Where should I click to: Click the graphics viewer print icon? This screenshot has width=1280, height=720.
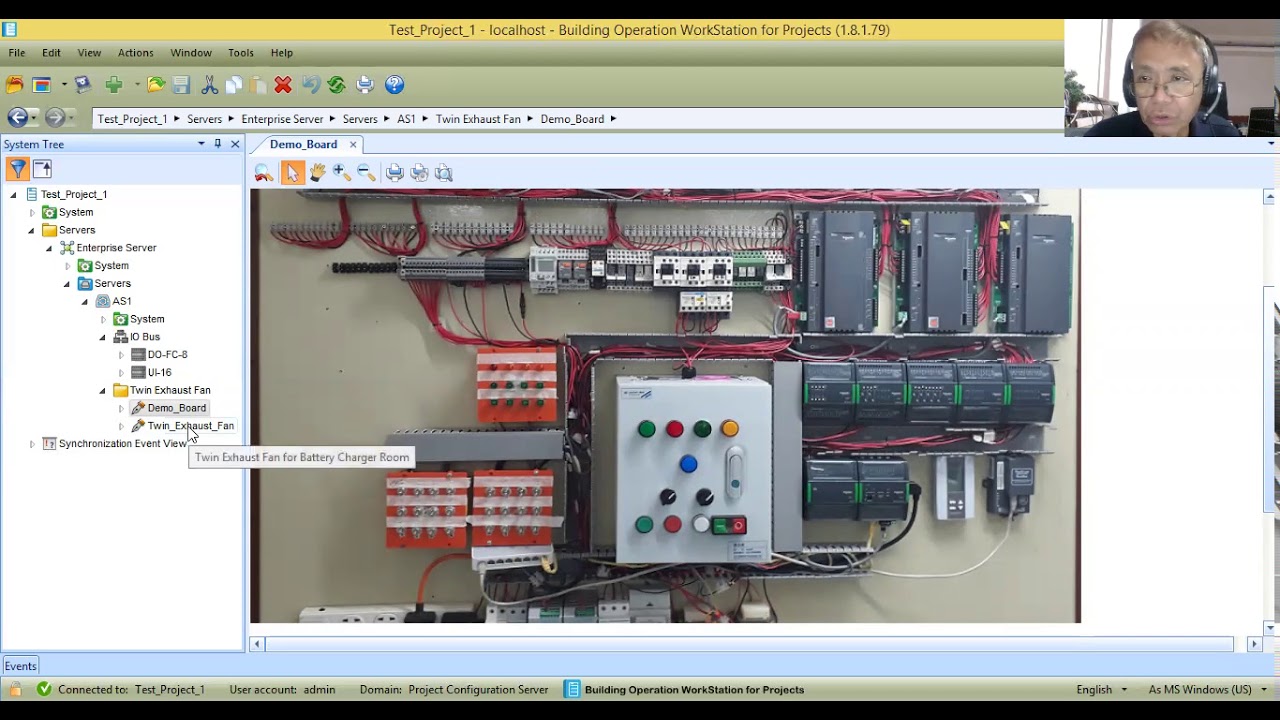(395, 173)
